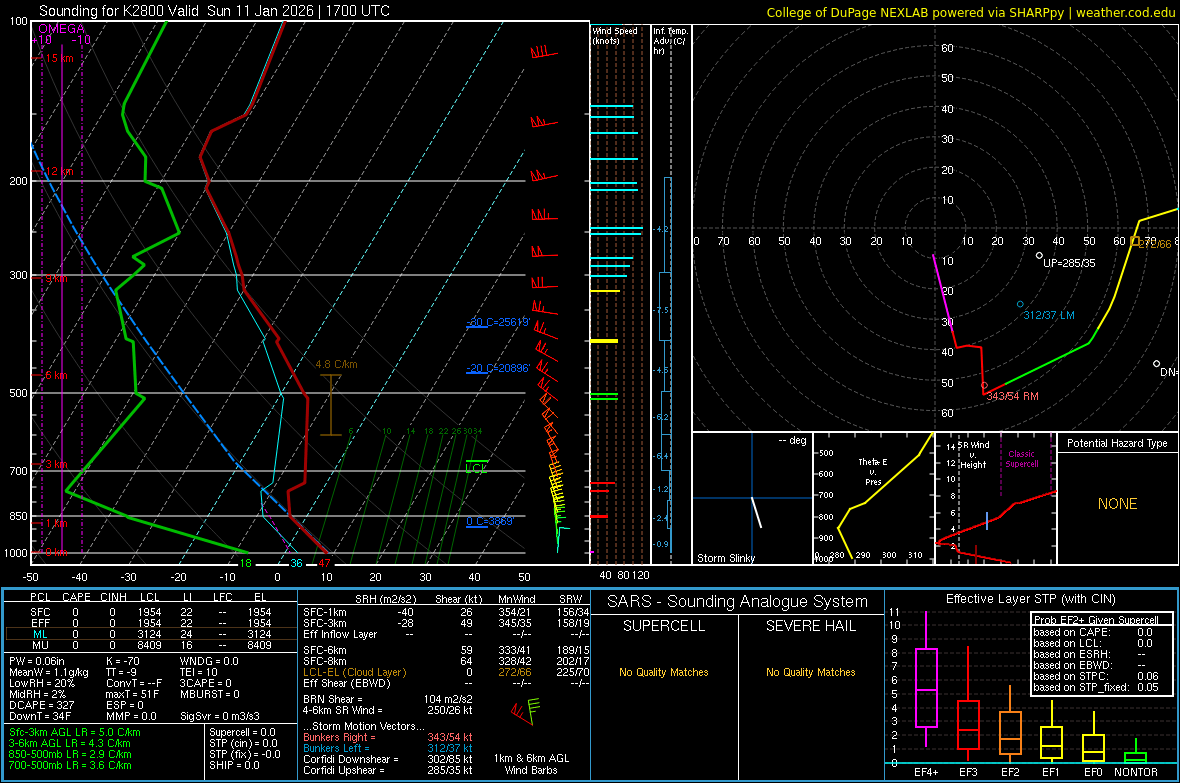
Task: Click the Effective Layer STP (with CIN) title
Action: point(1030,599)
